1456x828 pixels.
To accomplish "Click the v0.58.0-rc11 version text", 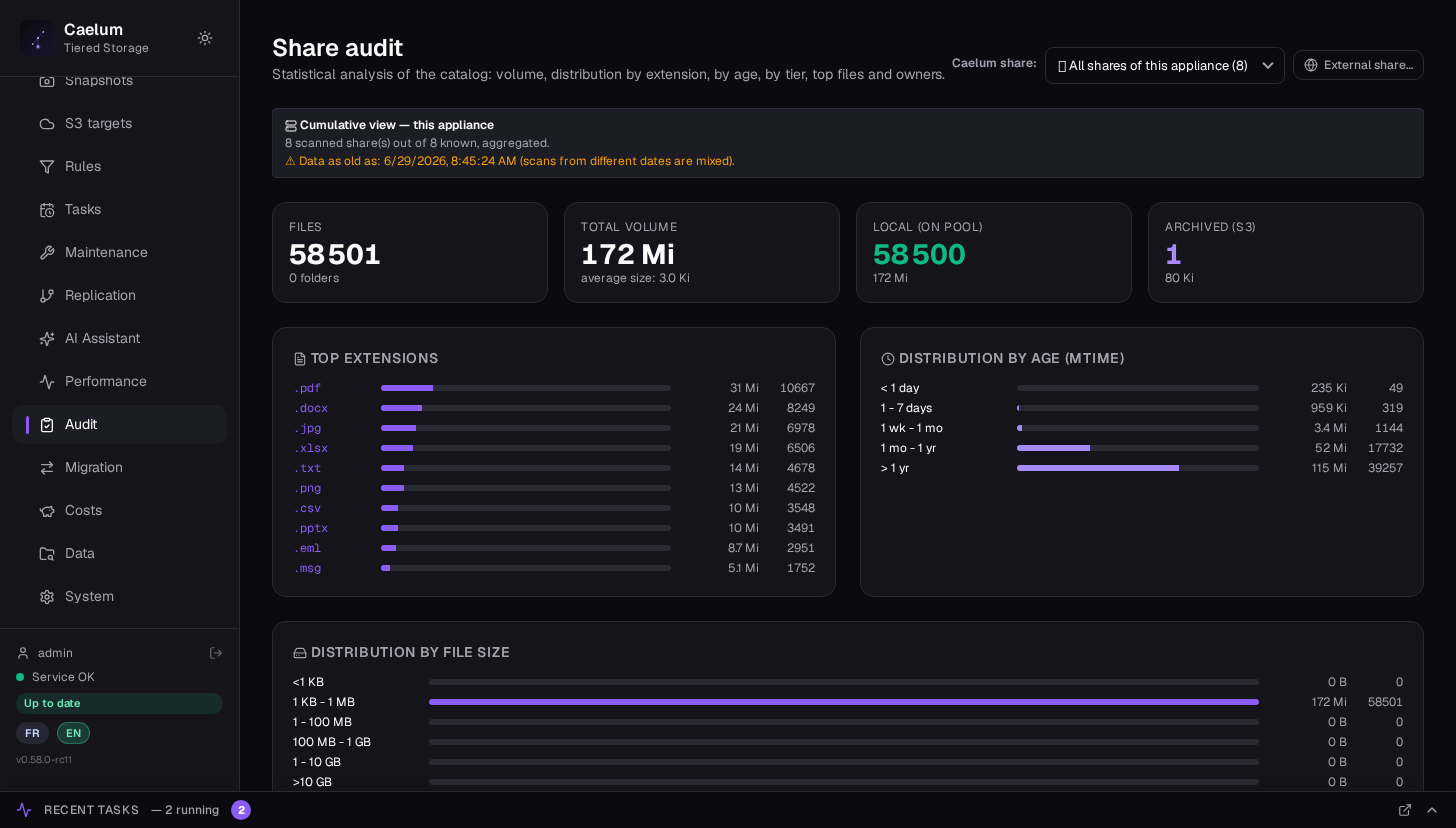I will click(44, 760).
